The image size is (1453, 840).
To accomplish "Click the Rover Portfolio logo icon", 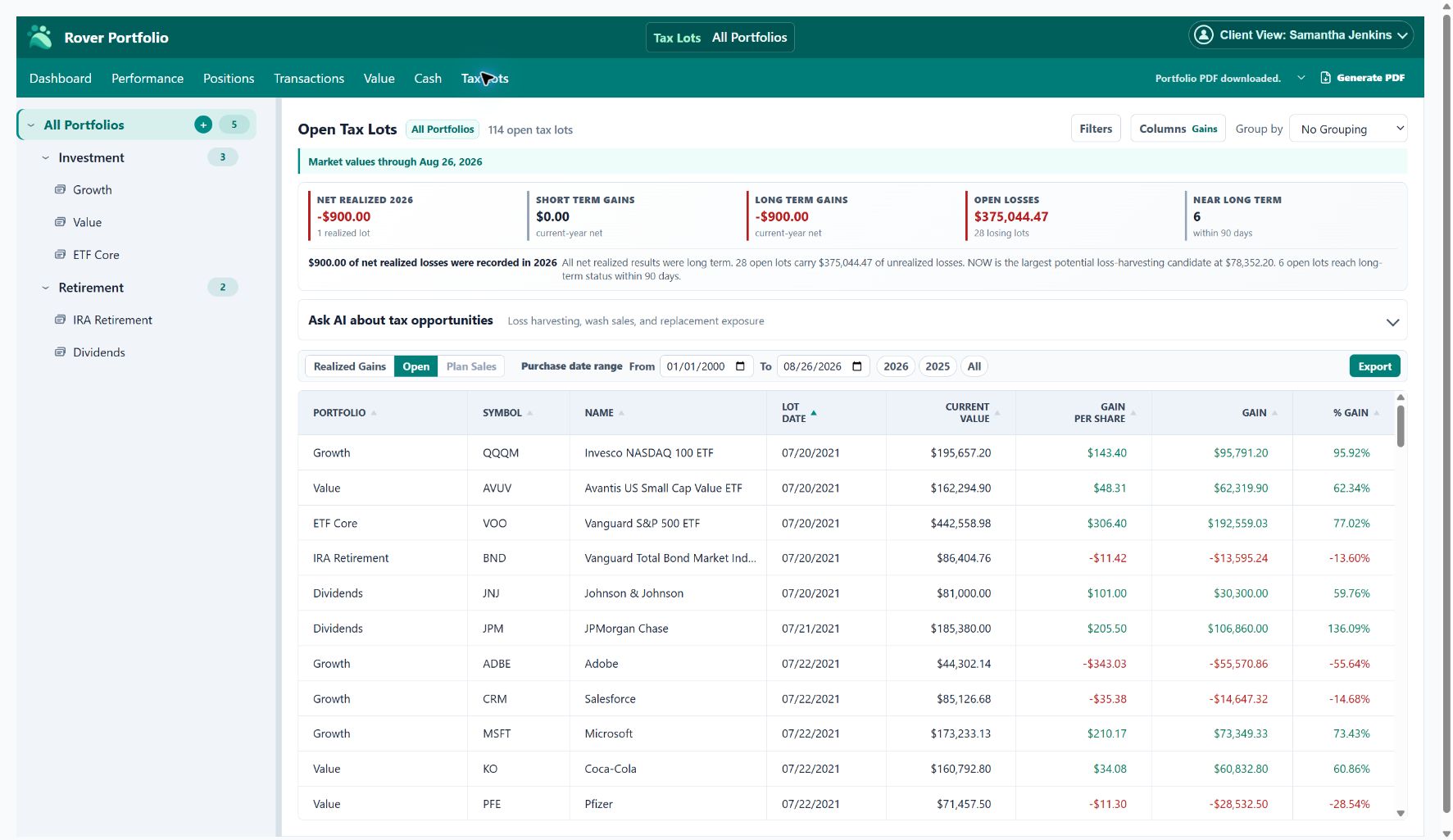I will point(39,37).
